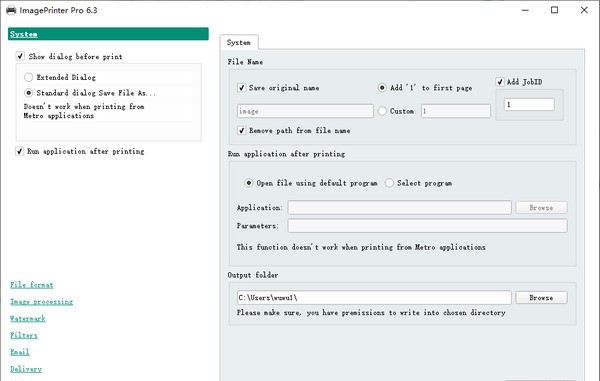Click the write permissions notice text
This screenshot has height=381, width=600.
(x=371, y=313)
